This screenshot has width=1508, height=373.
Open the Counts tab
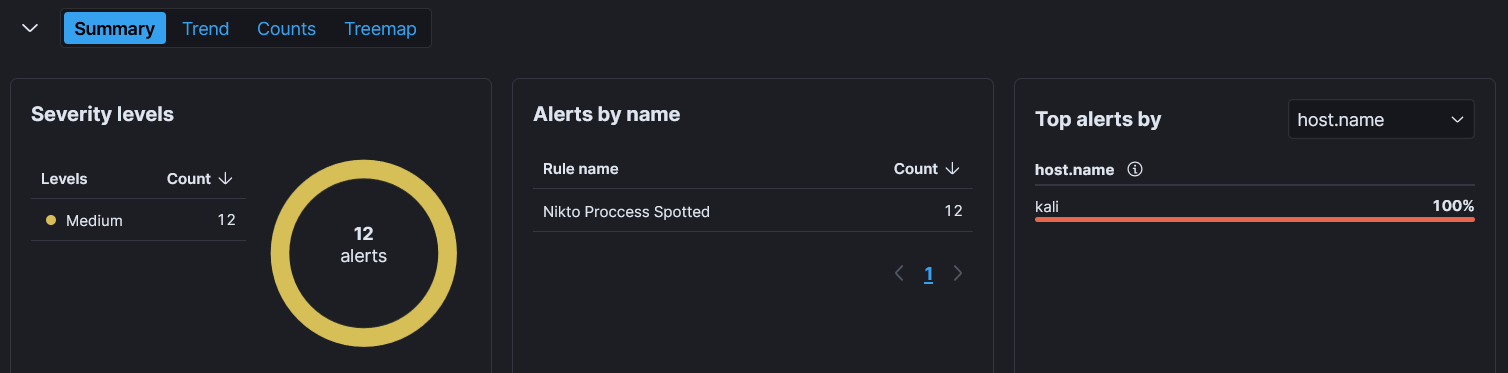click(x=286, y=28)
